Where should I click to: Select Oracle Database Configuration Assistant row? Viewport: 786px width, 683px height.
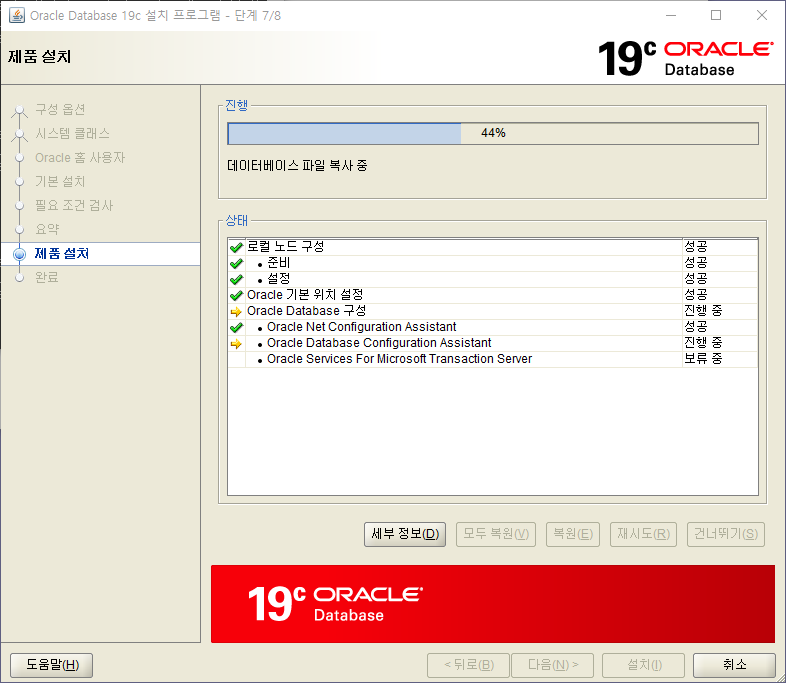(493, 343)
